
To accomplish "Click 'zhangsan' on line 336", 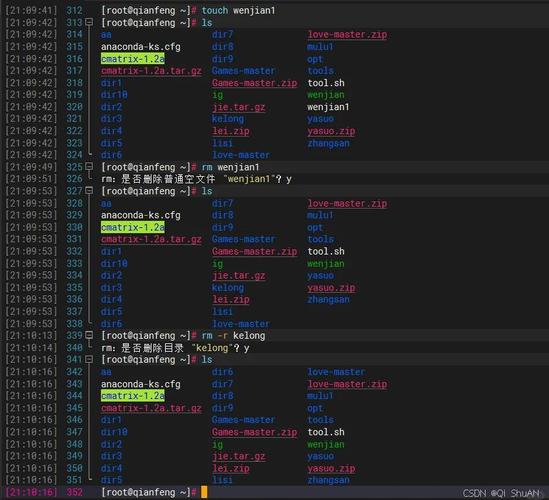I will click(328, 299).
